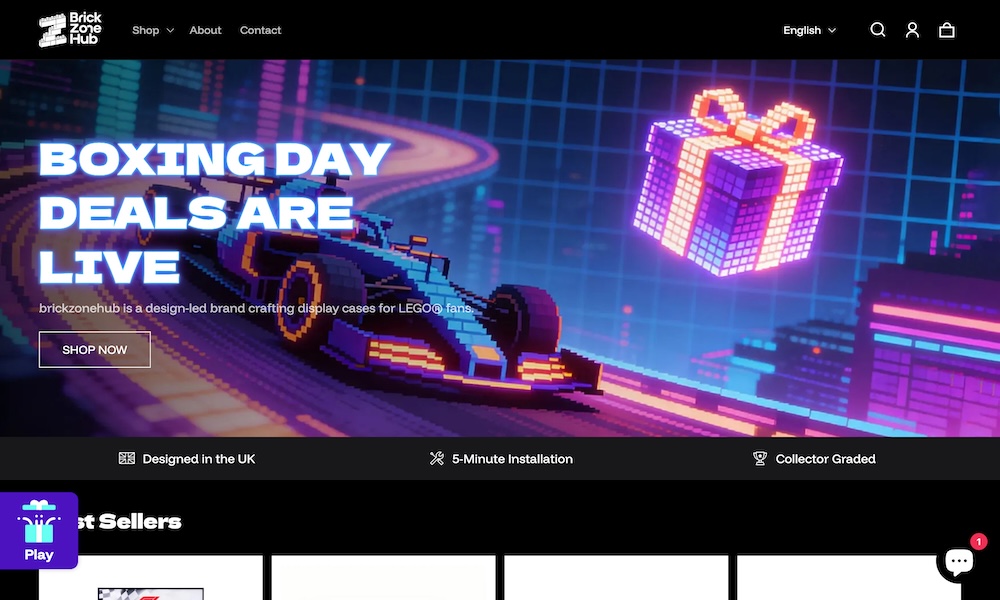Go to the About page
Screen dimensions: 1000x600
pos(205,30)
